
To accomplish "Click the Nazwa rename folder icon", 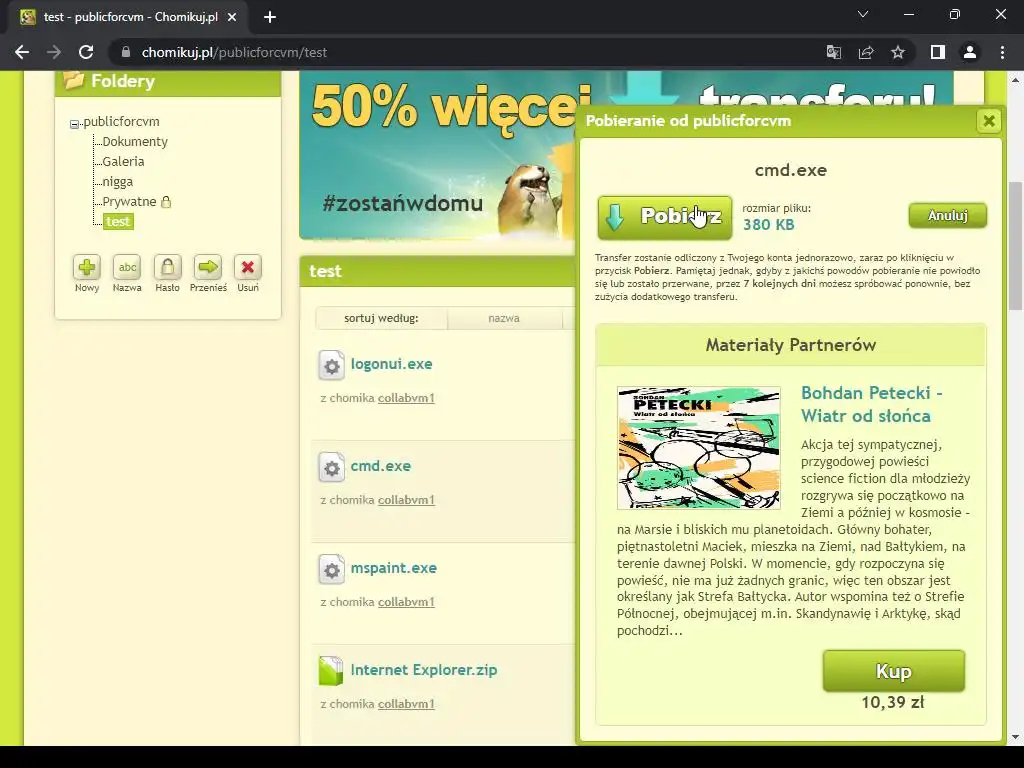I will [x=127, y=267].
